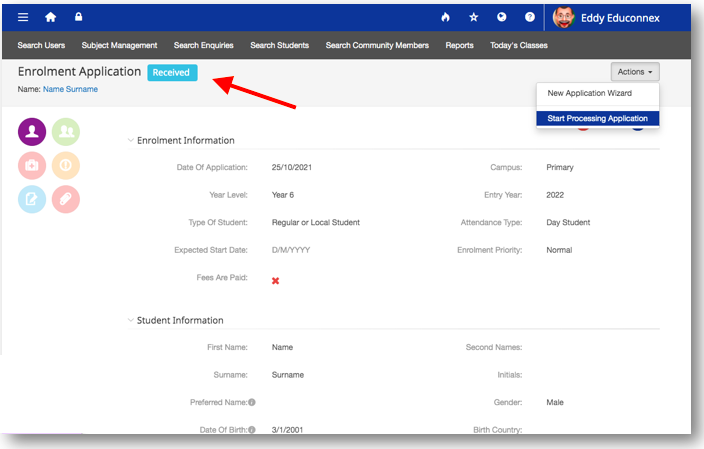The width and height of the screenshot is (704, 449).
Task: Click Expected Start Date D/M/YYYY field
Action: [291, 250]
